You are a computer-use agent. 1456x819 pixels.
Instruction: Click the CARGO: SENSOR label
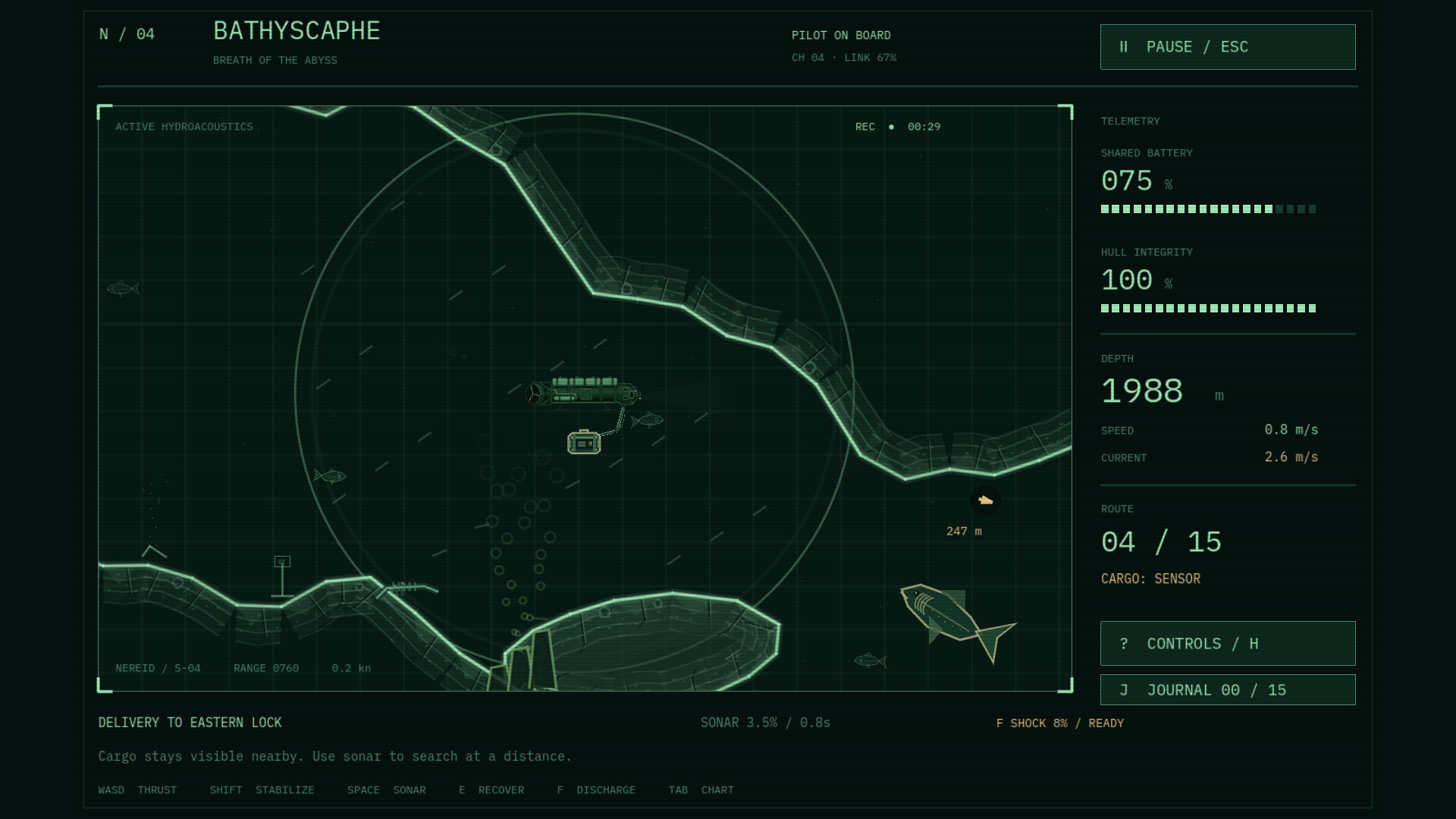click(x=1150, y=579)
